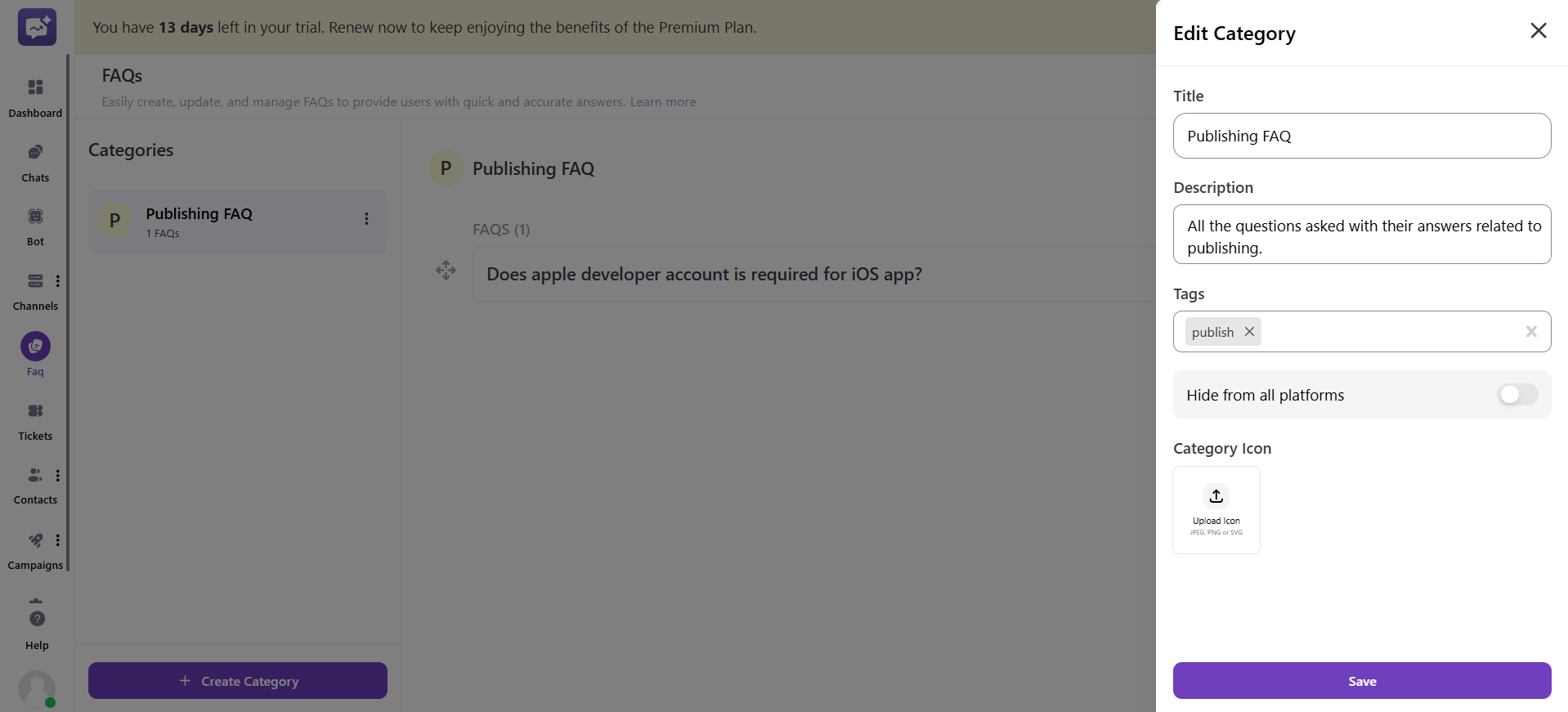Viewport: 1568px width, 712px height.
Task: Open the Bot section
Action: click(34, 225)
